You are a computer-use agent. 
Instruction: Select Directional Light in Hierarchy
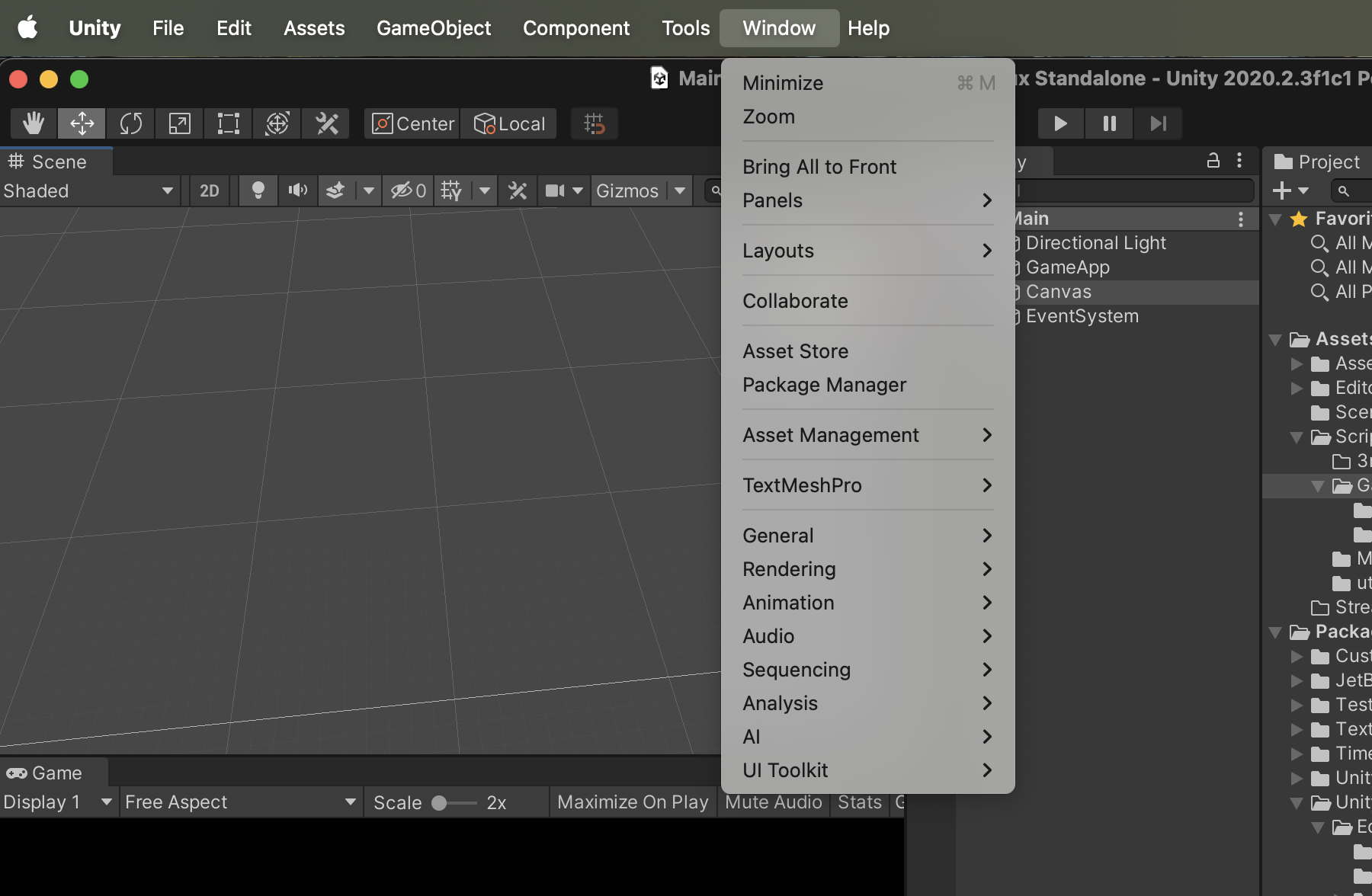[x=1096, y=243]
